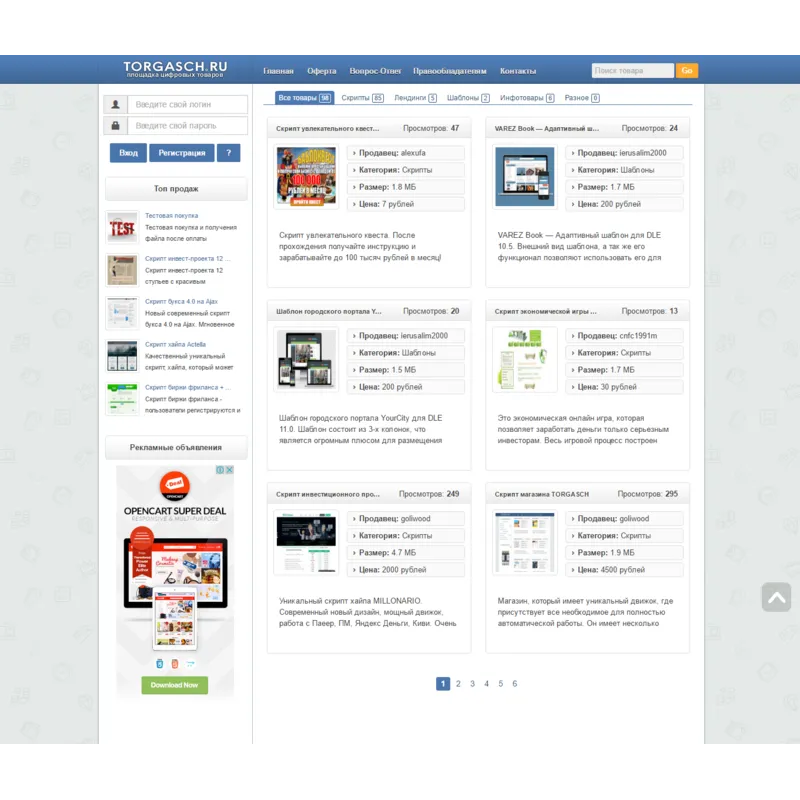This screenshot has height=800, width=800.
Task: Focus the Поиск товара search field
Action: tap(632, 71)
